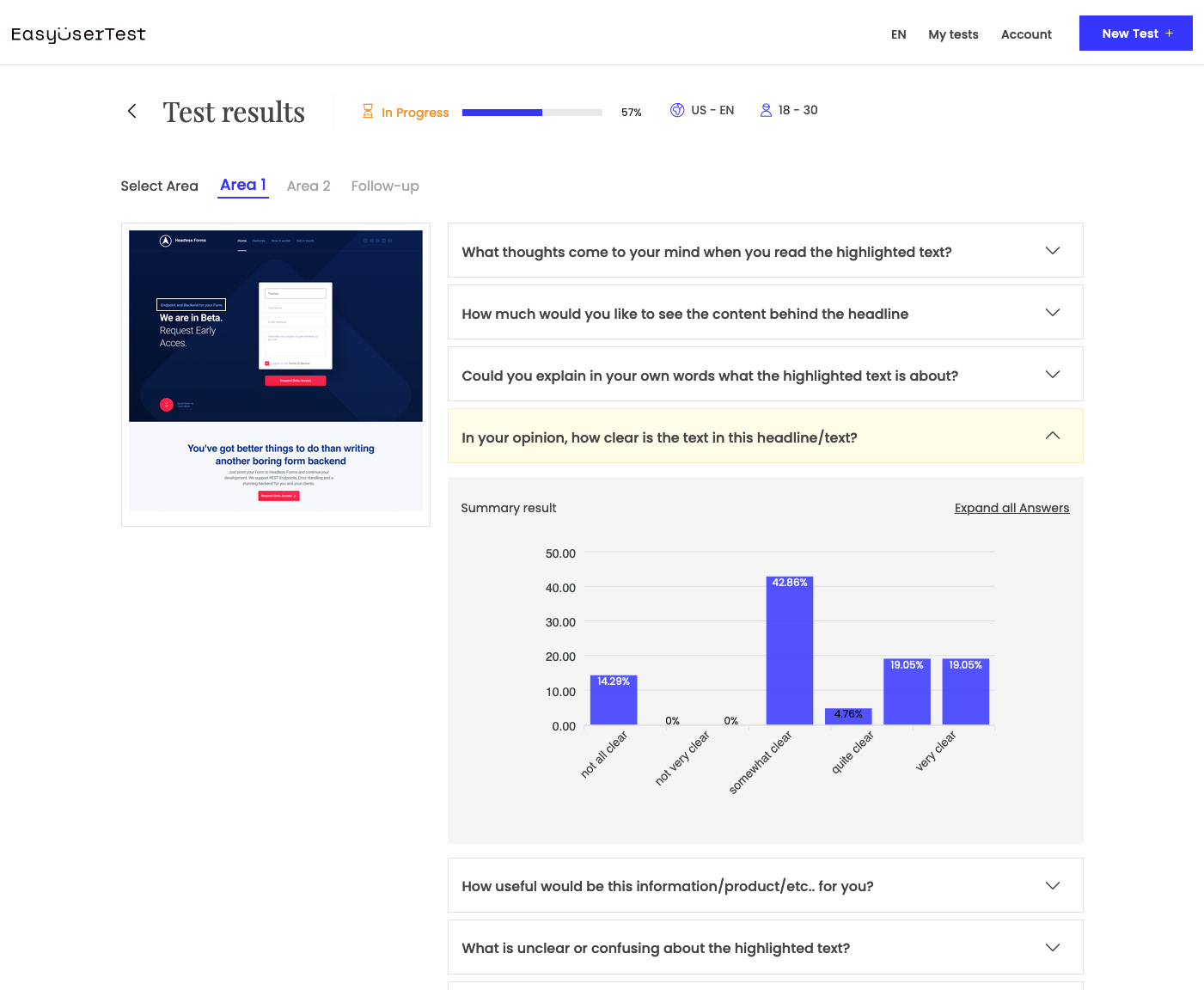Click the plus icon inside New Test button
Viewport: 1204px width, 990px height.
[x=1170, y=34]
